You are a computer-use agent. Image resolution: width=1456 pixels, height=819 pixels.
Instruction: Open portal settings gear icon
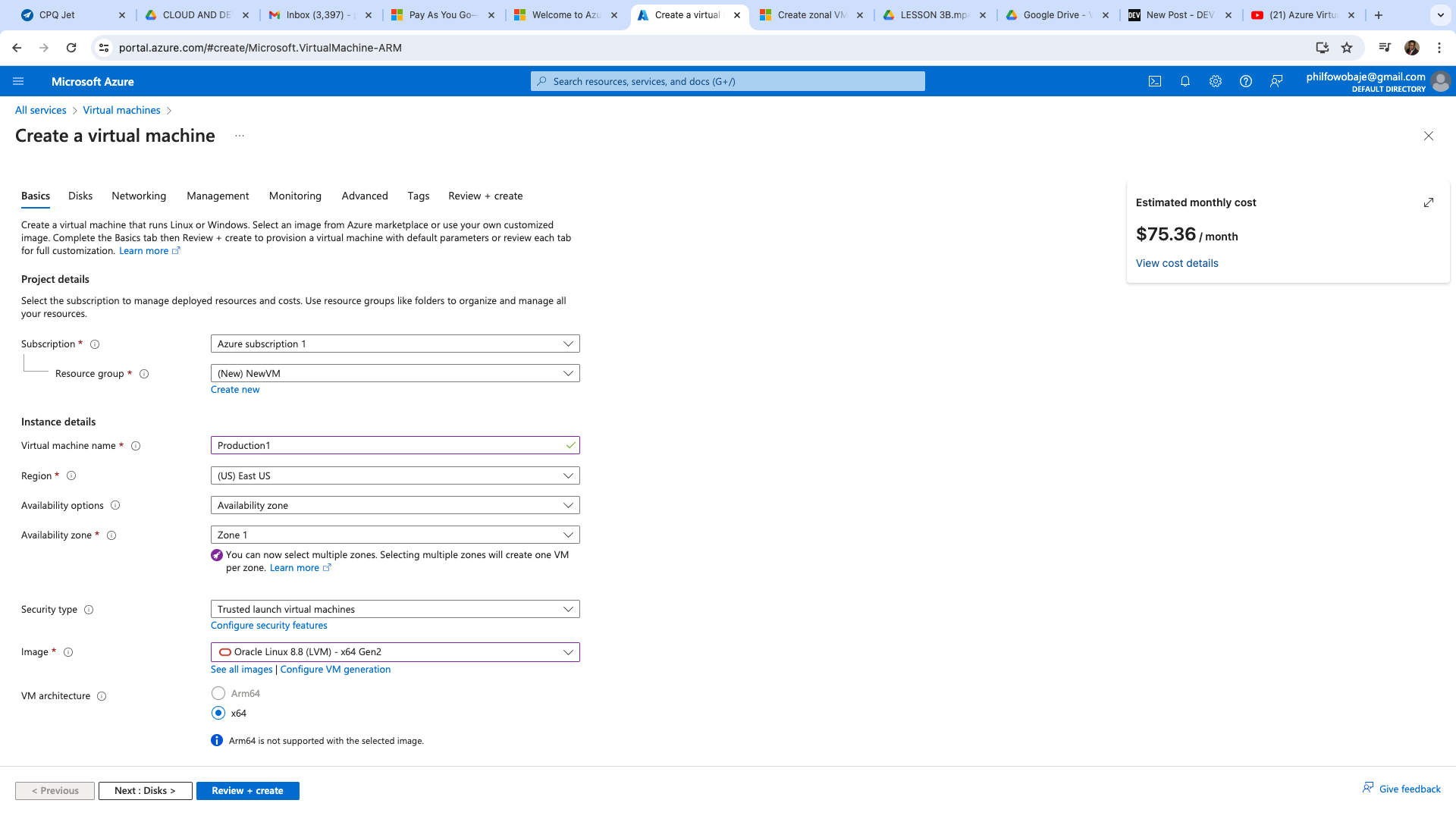[1216, 81]
